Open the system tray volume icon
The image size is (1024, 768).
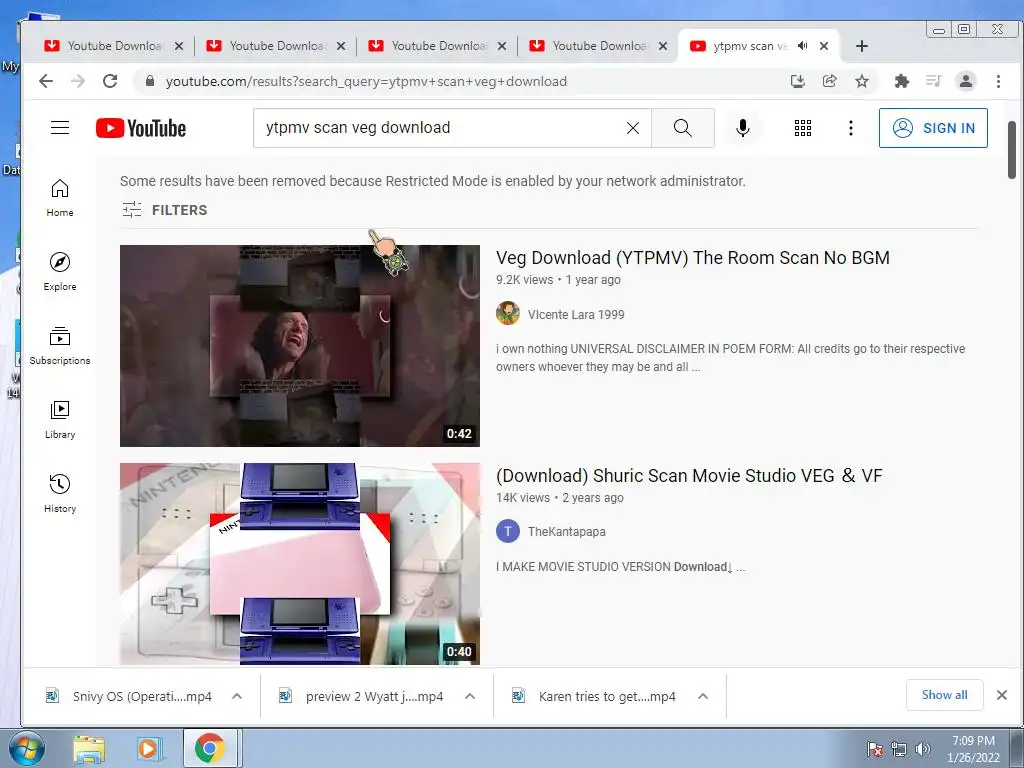click(x=922, y=749)
